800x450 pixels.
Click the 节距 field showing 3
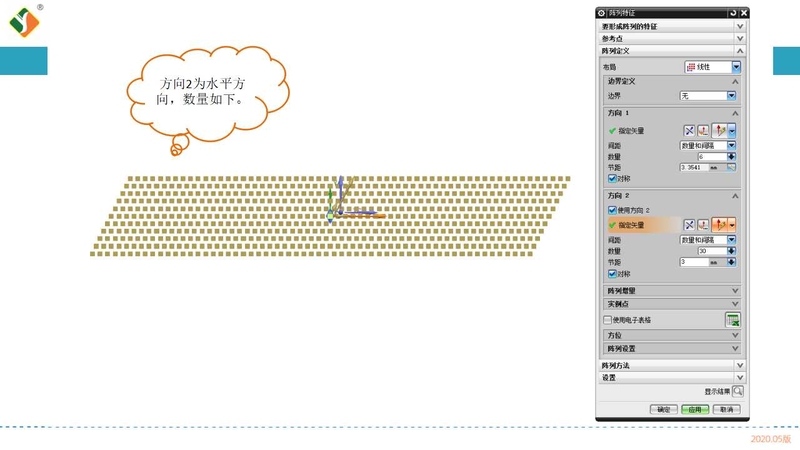coord(694,262)
